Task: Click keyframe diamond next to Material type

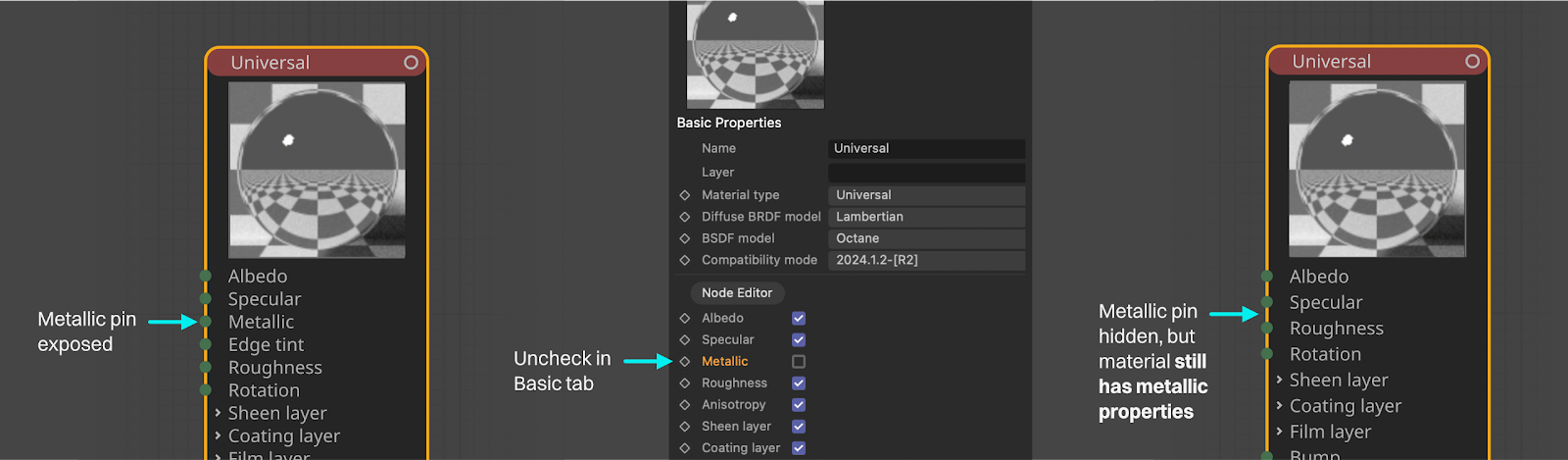Action: pyautogui.click(x=685, y=195)
